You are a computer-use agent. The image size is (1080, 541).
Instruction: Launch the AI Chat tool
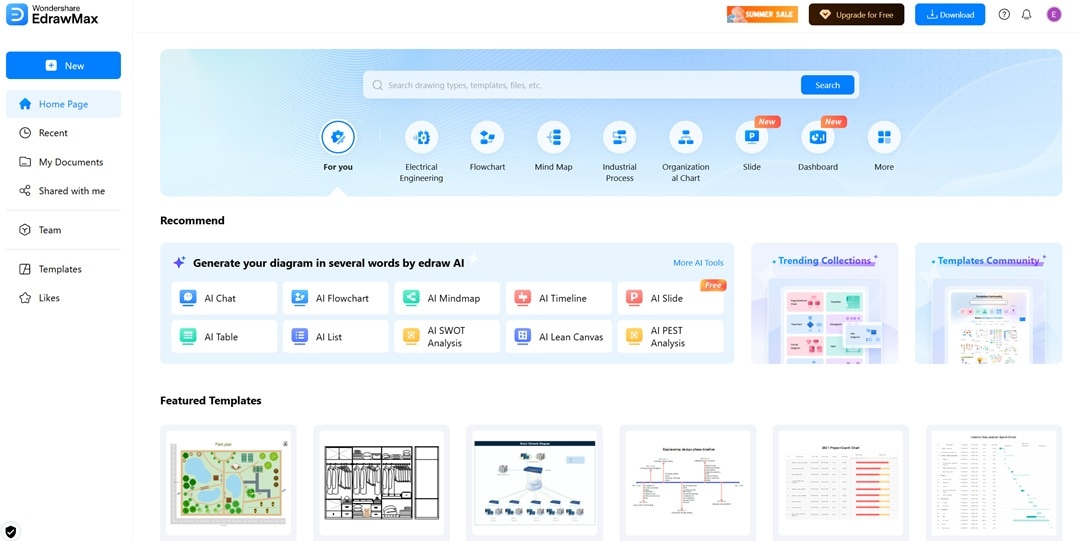point(224,298)
